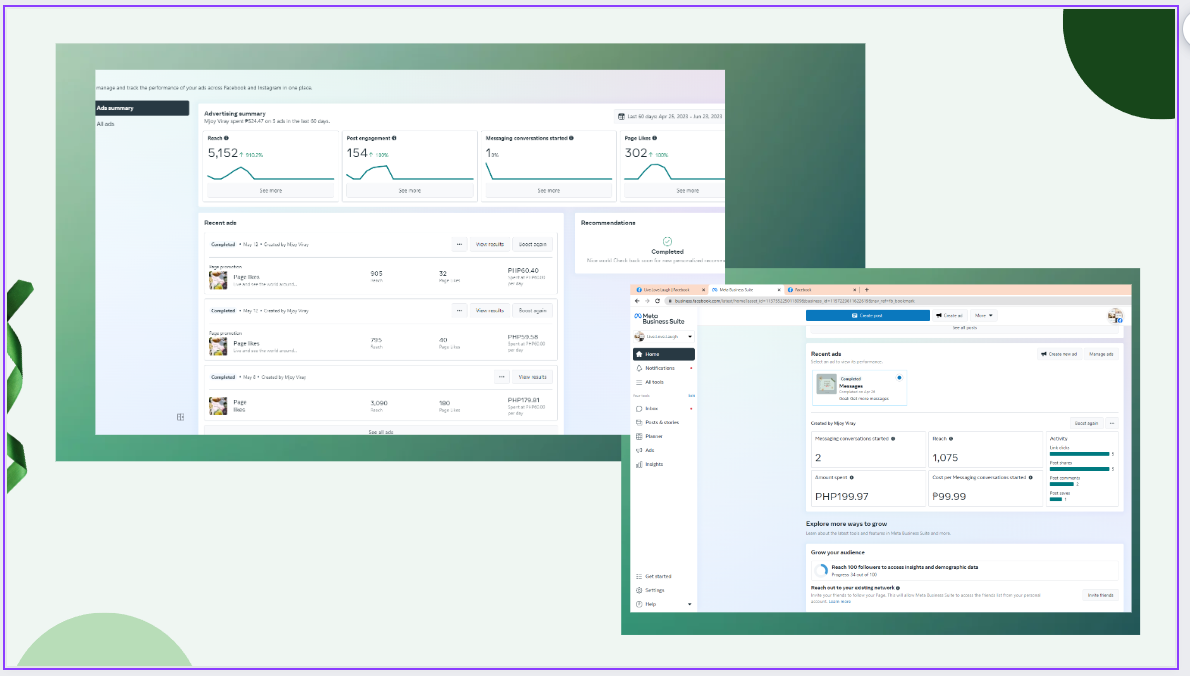1190x676 pixels.
Task: Go to Posts & stories icon
Action: tap(639, 423)
